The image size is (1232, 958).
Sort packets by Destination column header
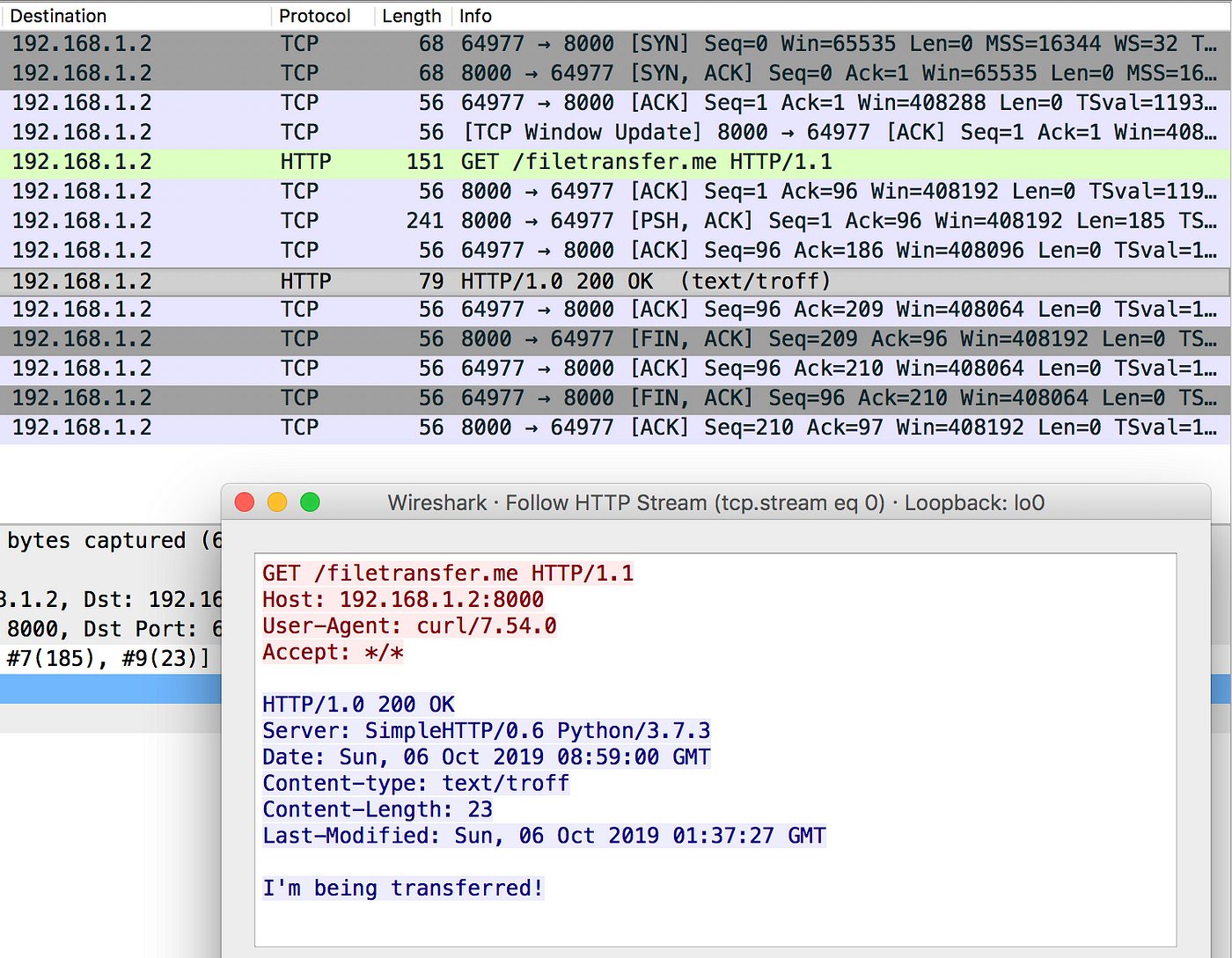[136, 16]
